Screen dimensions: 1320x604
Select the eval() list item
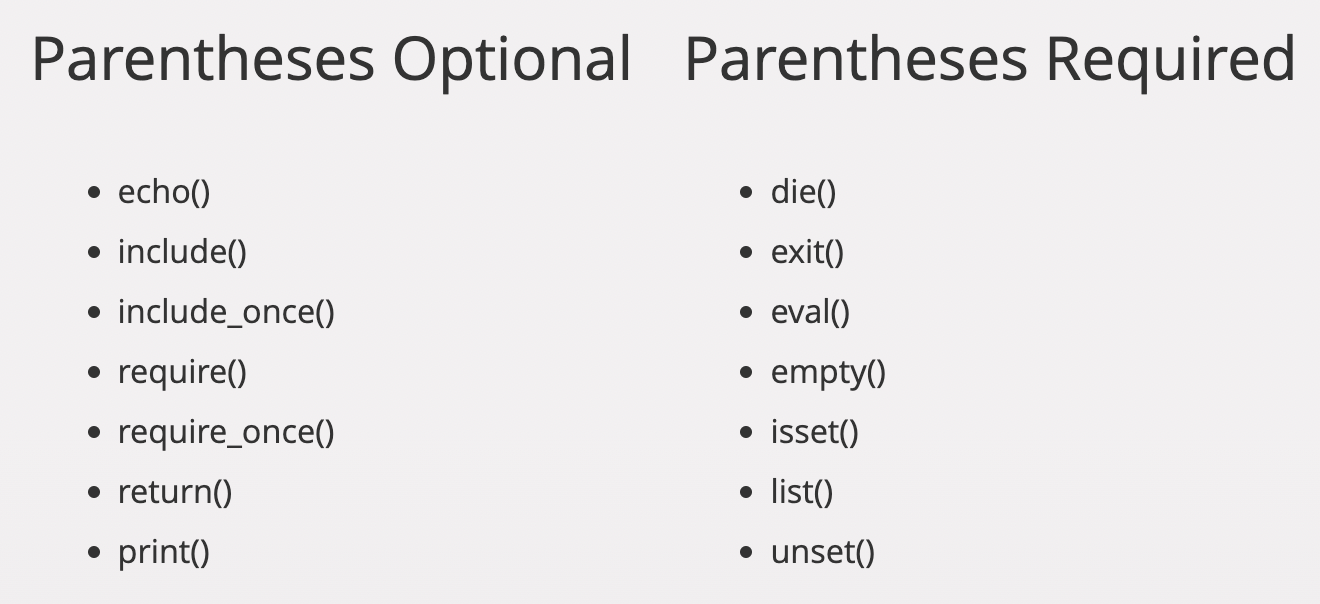click(x=810, y=312)
